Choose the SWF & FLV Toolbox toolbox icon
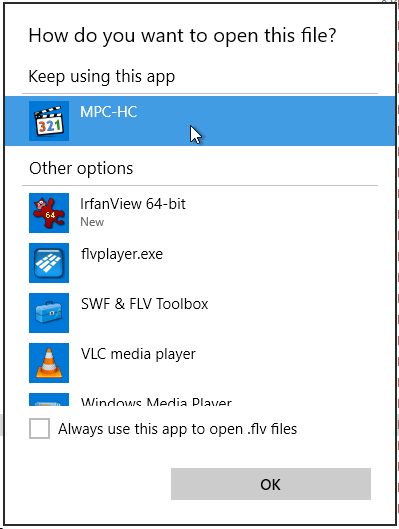 coord(49,313)
